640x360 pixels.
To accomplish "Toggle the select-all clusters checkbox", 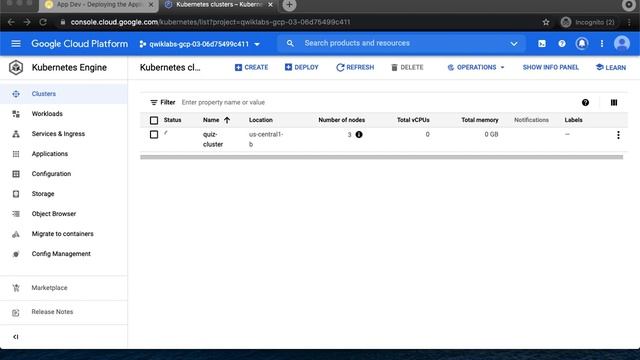I will [154, 120].
